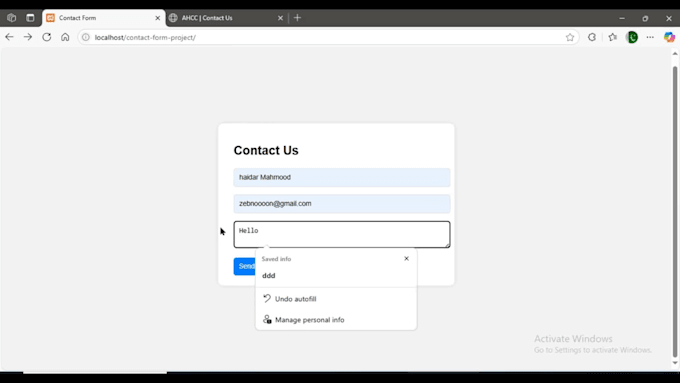This screenshot has height=383, width=680.
Task: Close the Saved info popup
Action: point(406,259)
